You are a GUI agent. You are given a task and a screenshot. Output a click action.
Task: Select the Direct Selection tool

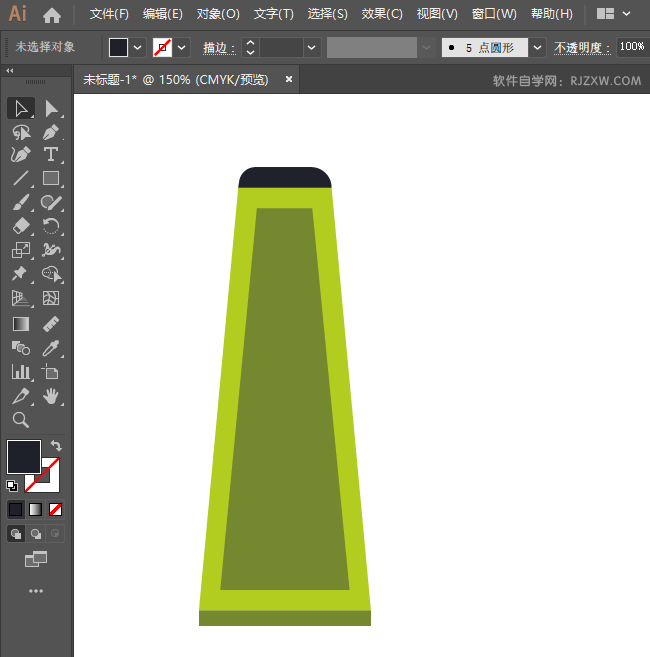(x=51, y=108)
